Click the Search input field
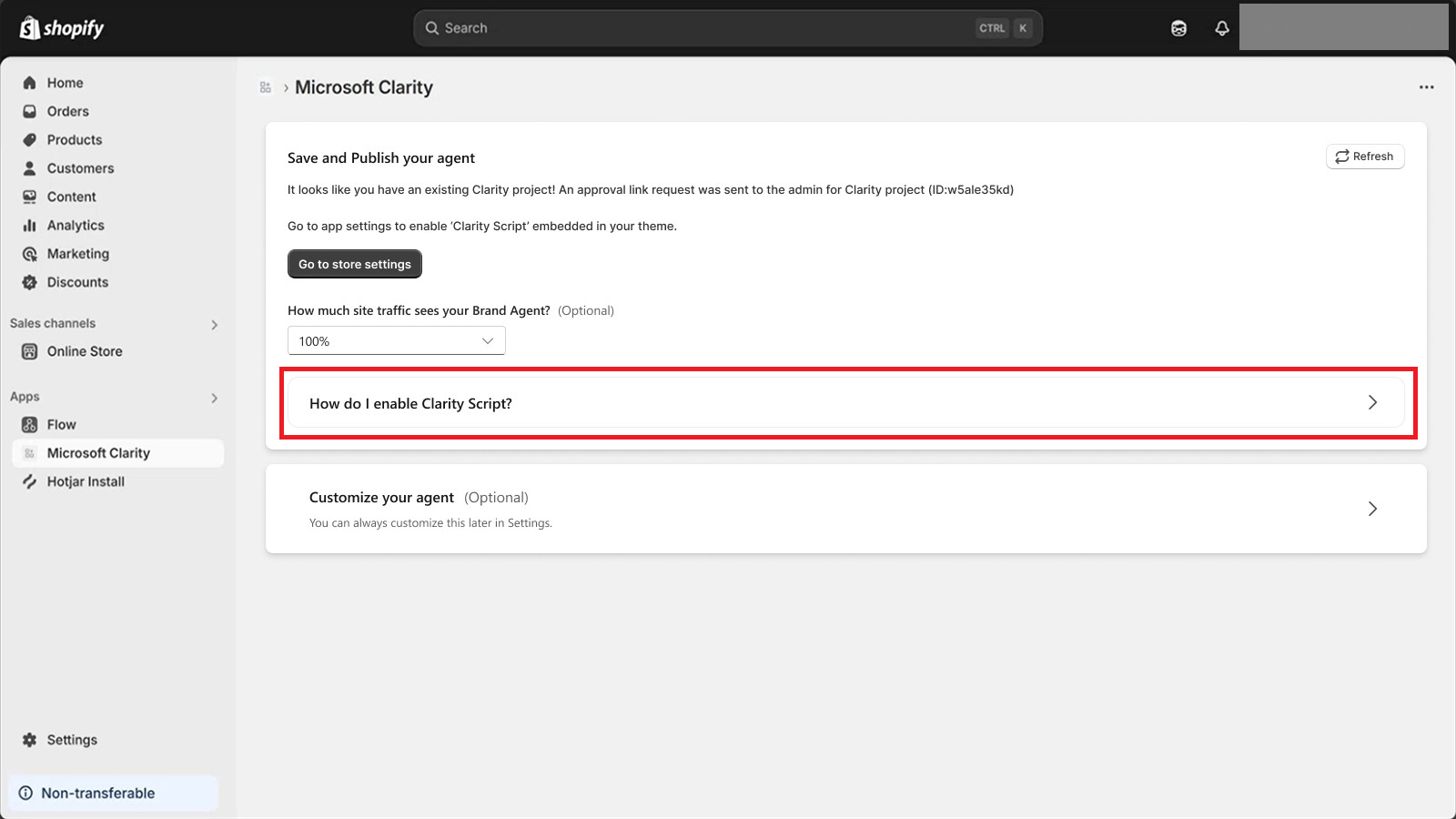The height and width of the screenshot is (819, 1456). click(x=728, y=28)
